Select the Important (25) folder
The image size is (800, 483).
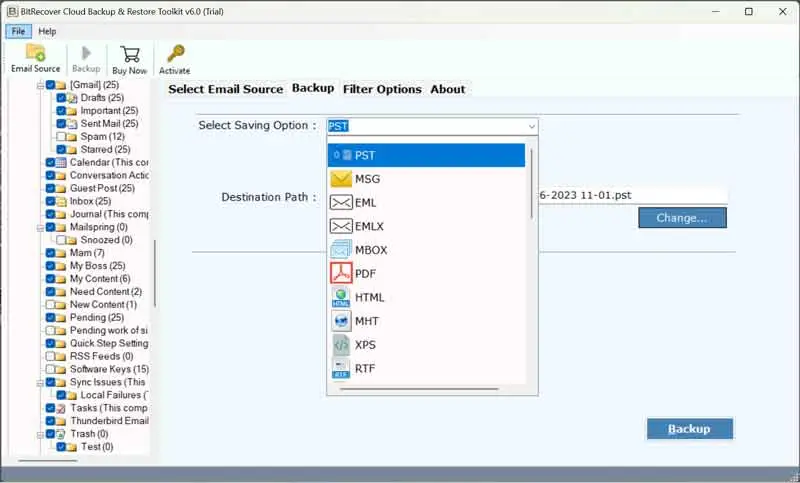click(x=109, y=111)
